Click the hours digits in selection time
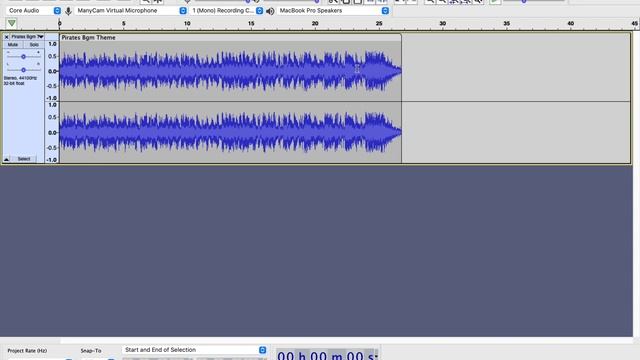The height and width of the screenshot is (360, 640). click(286, 356)
